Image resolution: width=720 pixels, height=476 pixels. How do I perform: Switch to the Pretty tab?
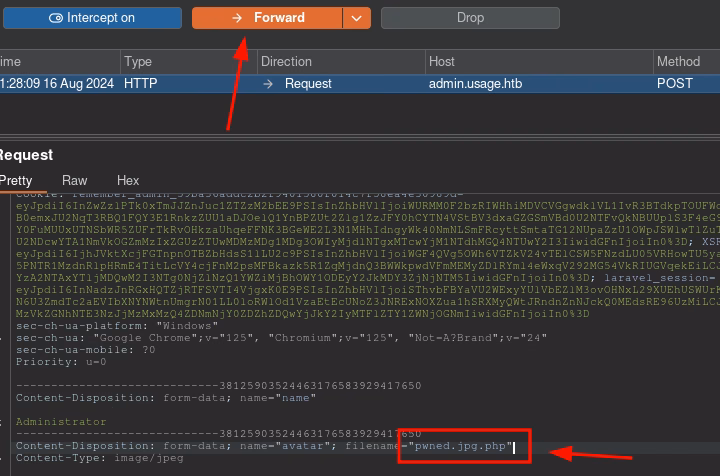tap(16, 180)
